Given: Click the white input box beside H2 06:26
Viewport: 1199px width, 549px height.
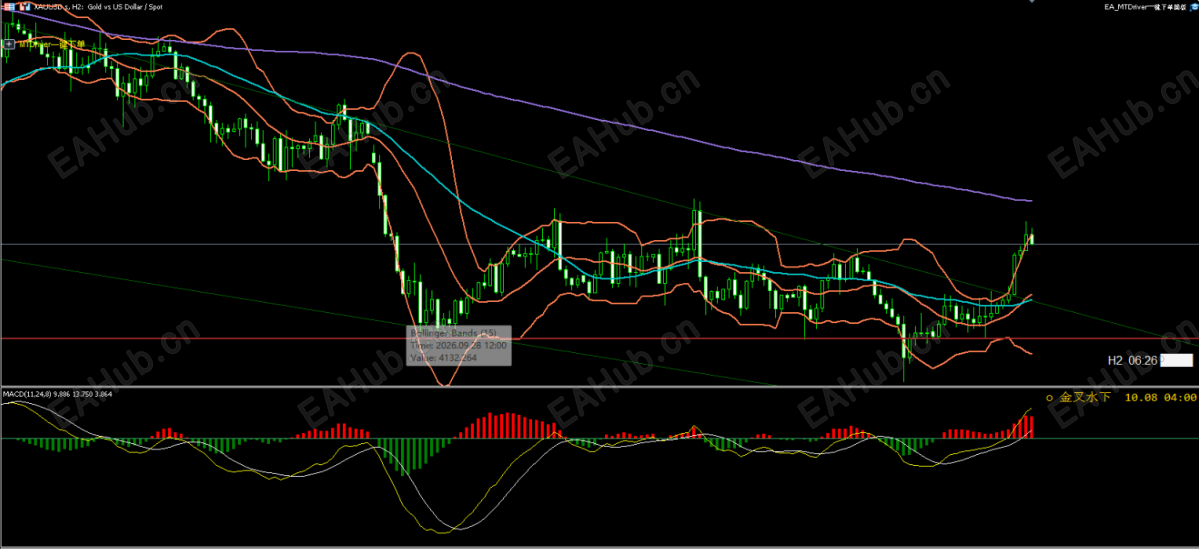Looking at the screenshot, I should tap(1176, 359).
